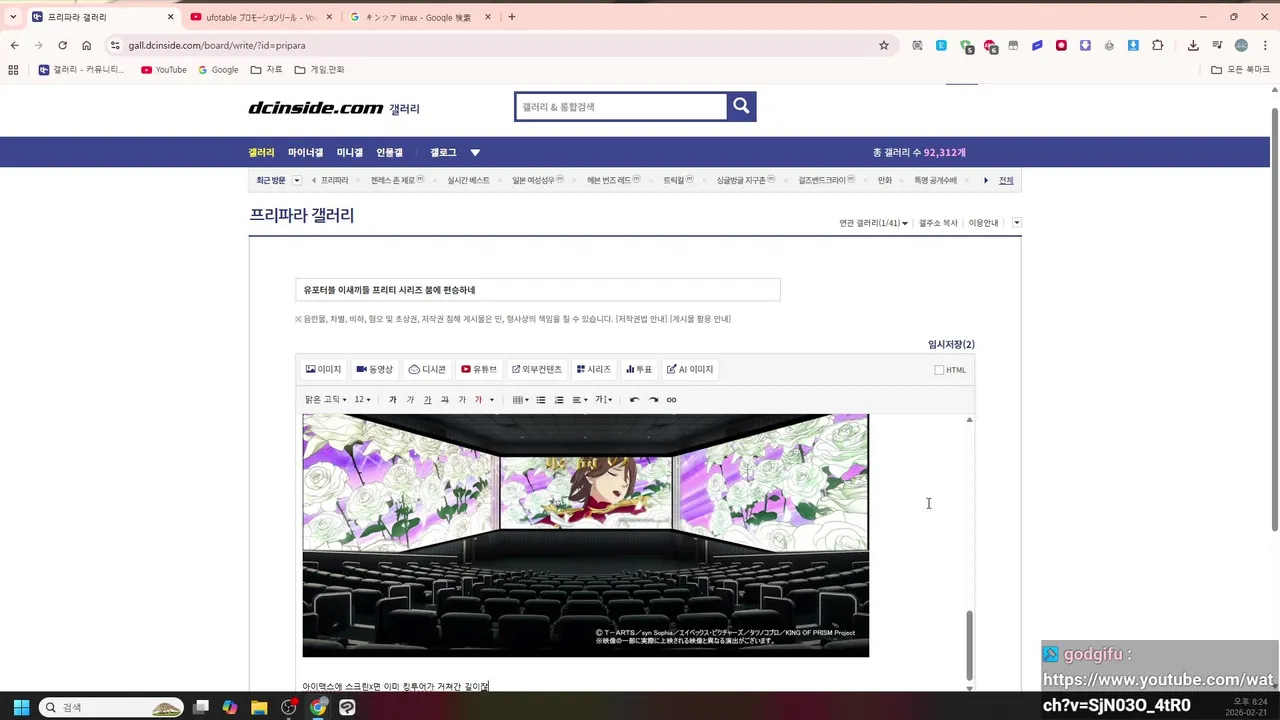Open the 저작권법 안내 link

641,319
